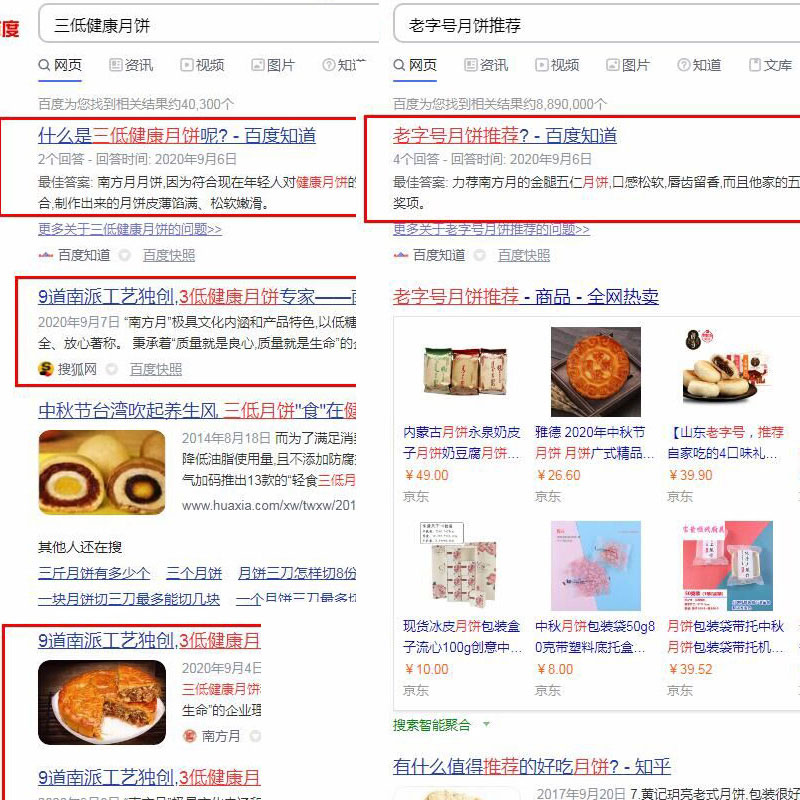The width and height of the screenshot is (800, 800).
Task: Open the 什么是三低健康月饼呢 Baidu Zhidao result
Action: coord(177,136)
